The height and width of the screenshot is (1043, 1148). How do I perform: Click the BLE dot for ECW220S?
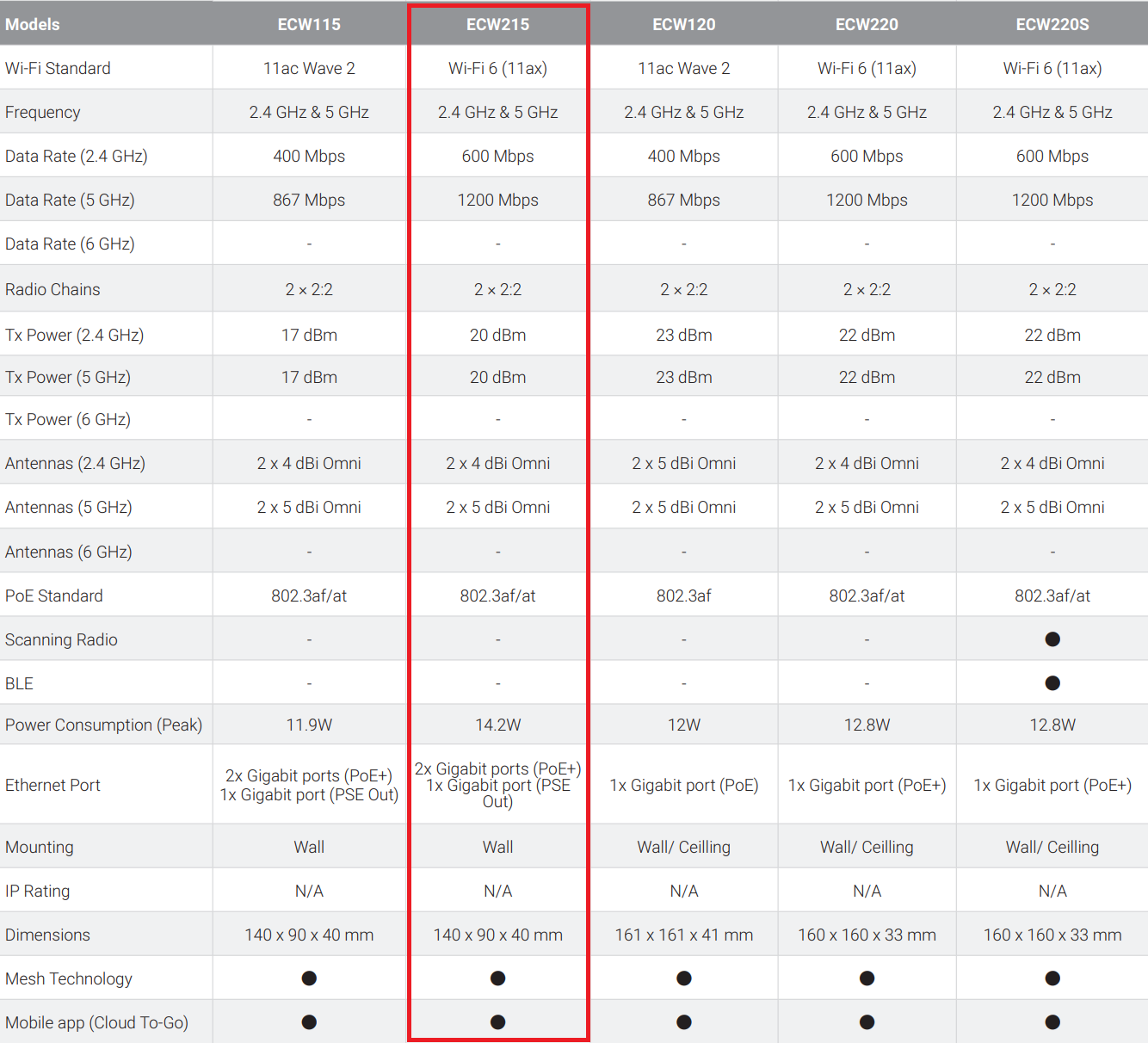pos(1052,683)
